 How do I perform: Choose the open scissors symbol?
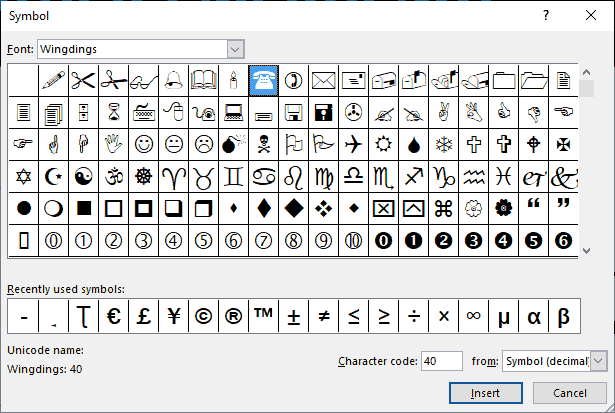tap(84, 80)
